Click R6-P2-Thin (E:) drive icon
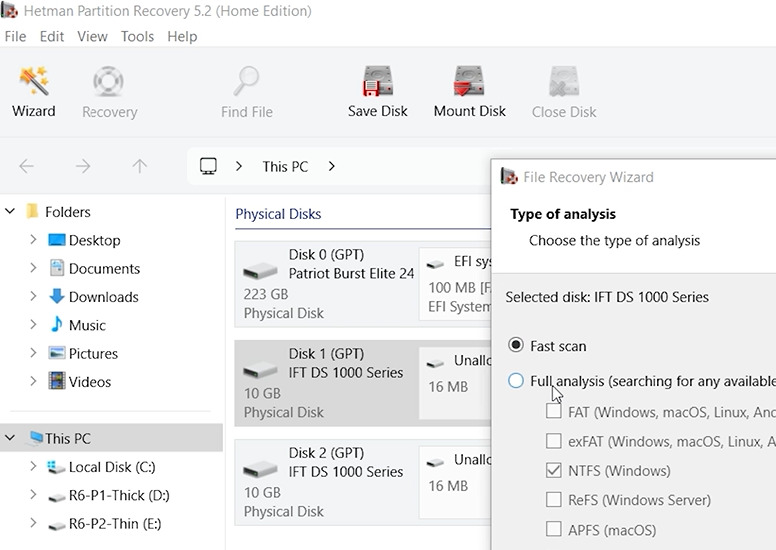Image resolution: width=776 pixels, height=550 pixels. click(x=56, y=525)
